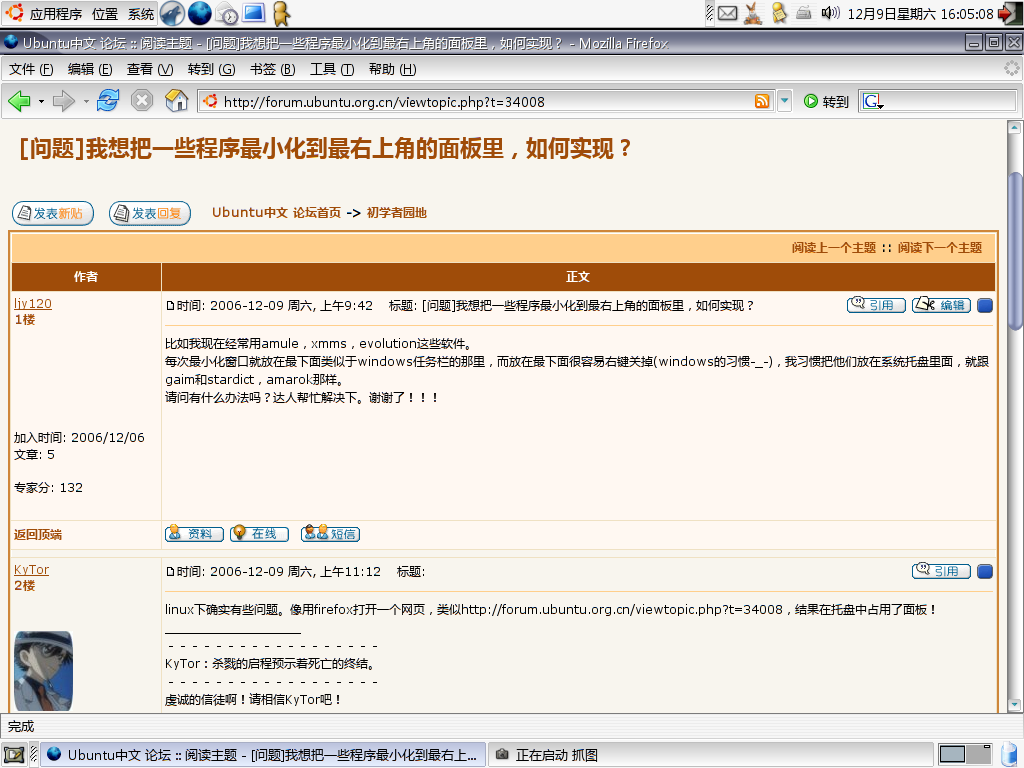Open the 帮助 (H) menu
Image resolution: width=1024 pixels, height=768 pixels.
[392, 69]
